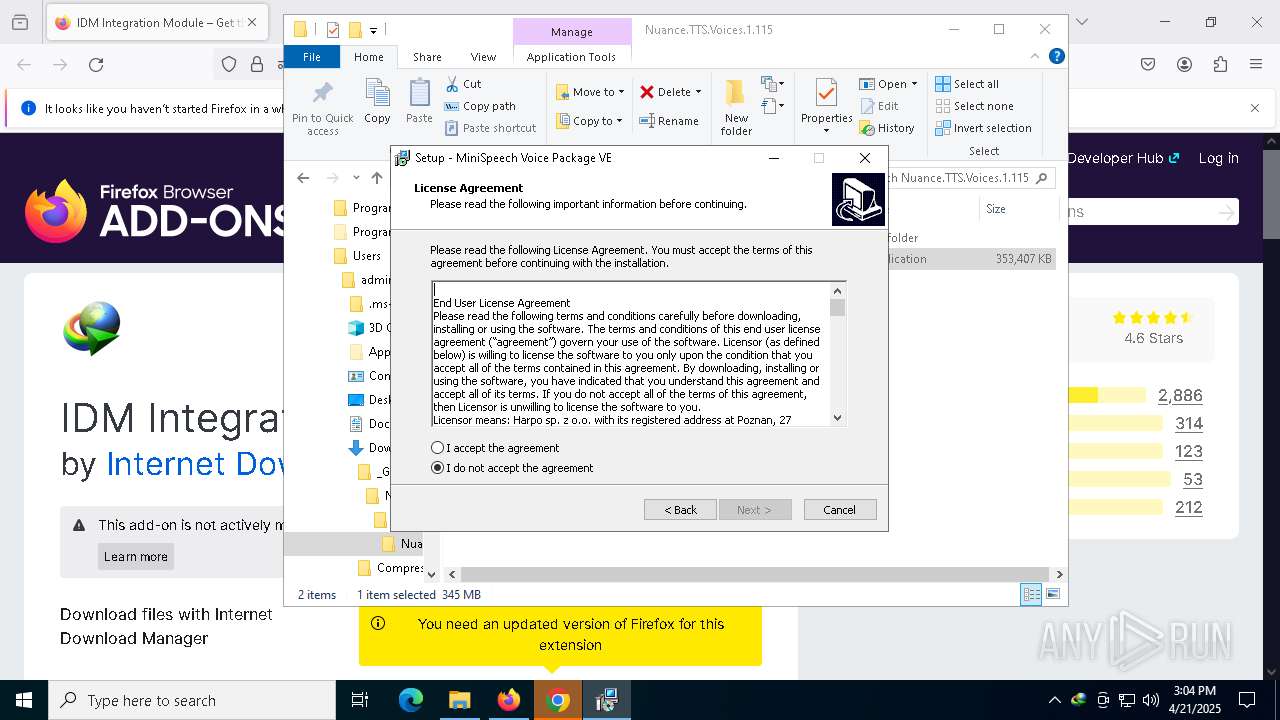This screenshot has height=720, width=1280.
Task: Open Firefox application menu hamburger
Action: pos(1255,65)
